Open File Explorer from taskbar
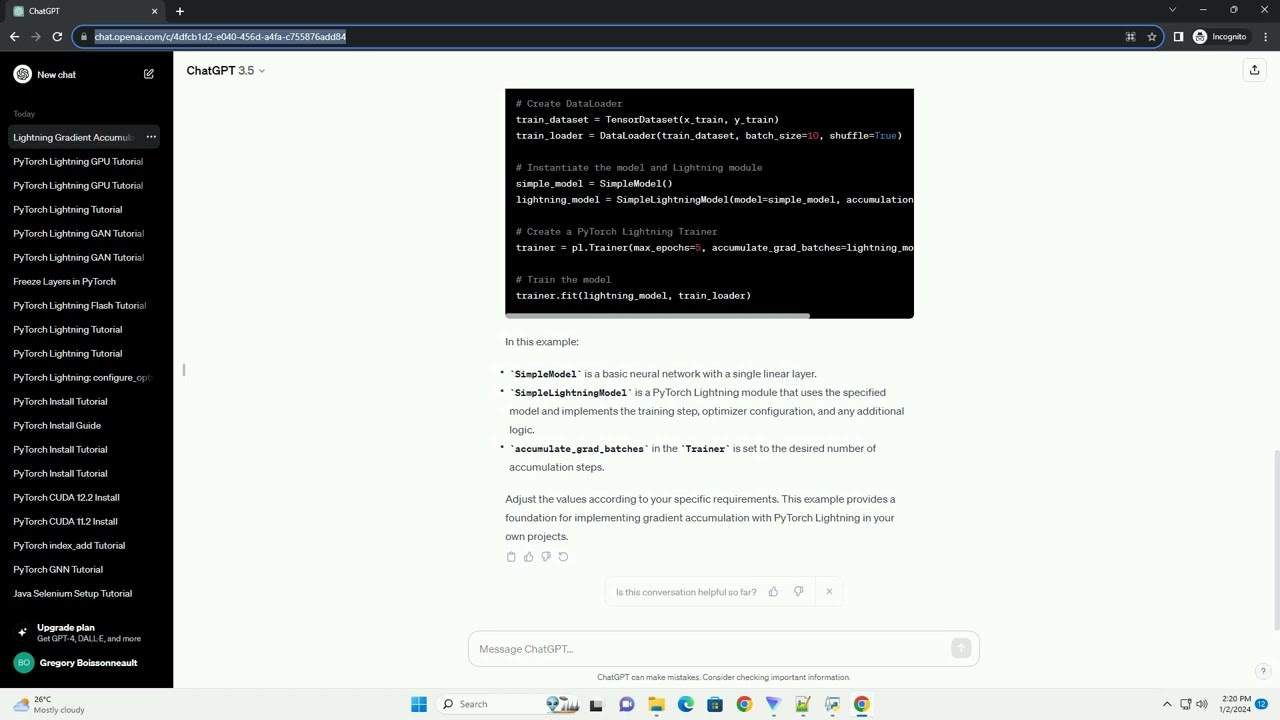Image resolution: width=1280 pixels, height=720 pixels. click(x=656, y=704)
